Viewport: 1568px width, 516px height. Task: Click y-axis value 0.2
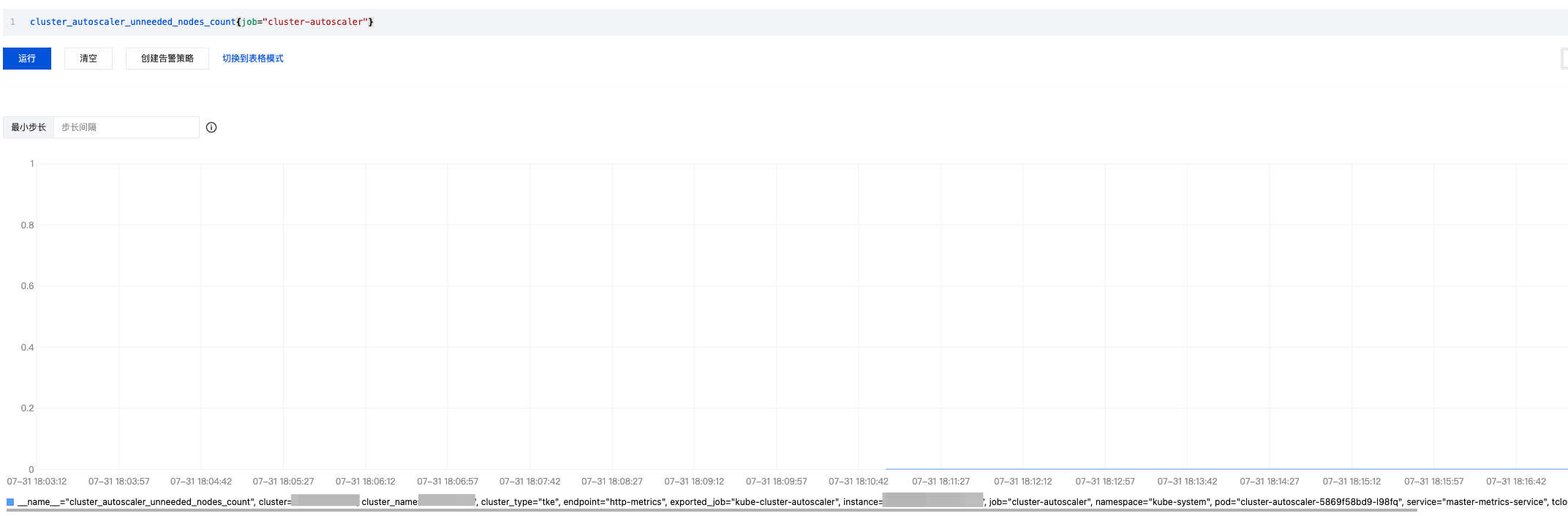coord(28,408)
